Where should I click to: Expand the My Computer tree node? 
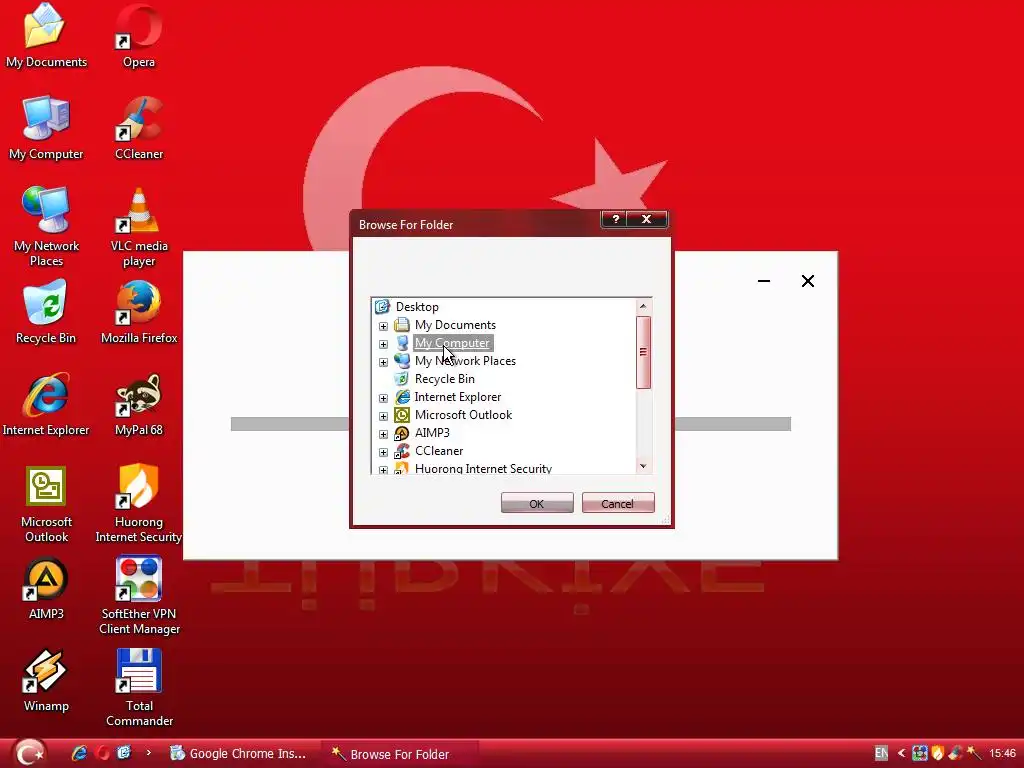click(x=383, y=344)
